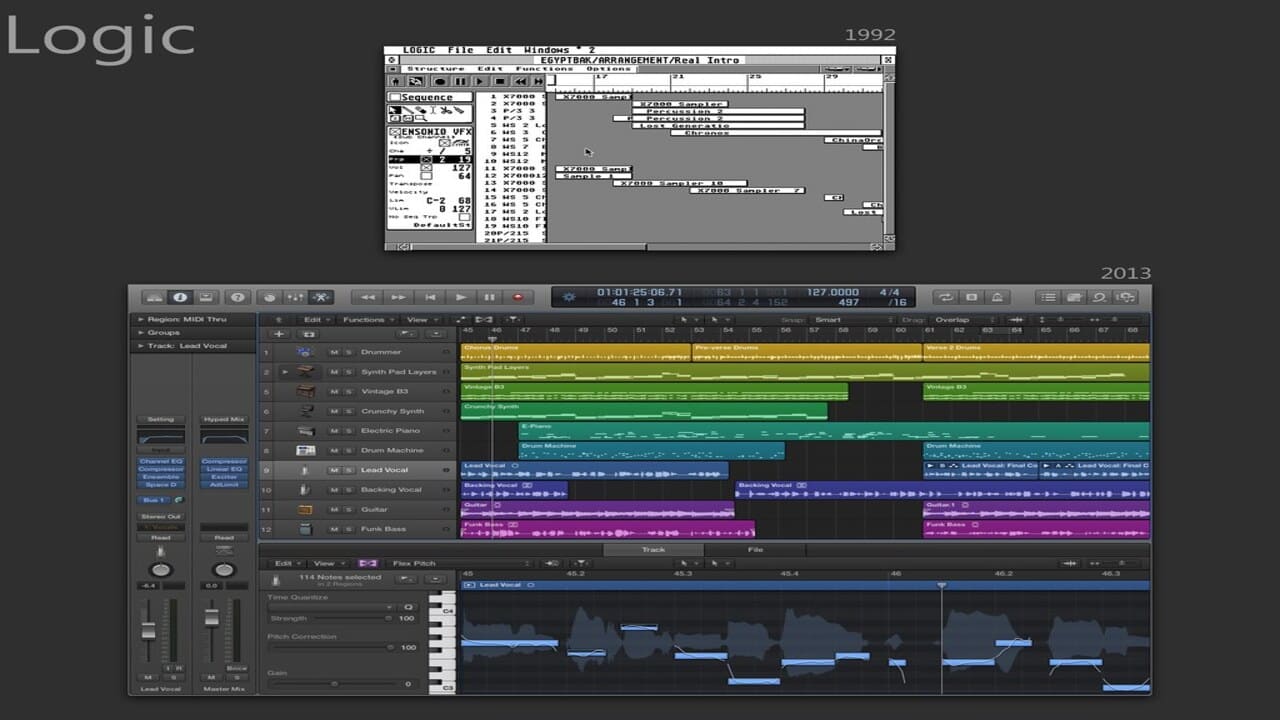The height and width of the screenshot is (720, 1280).
Task: Click the Linear EQ plug-in slot
Action: [x=224, y=469]
